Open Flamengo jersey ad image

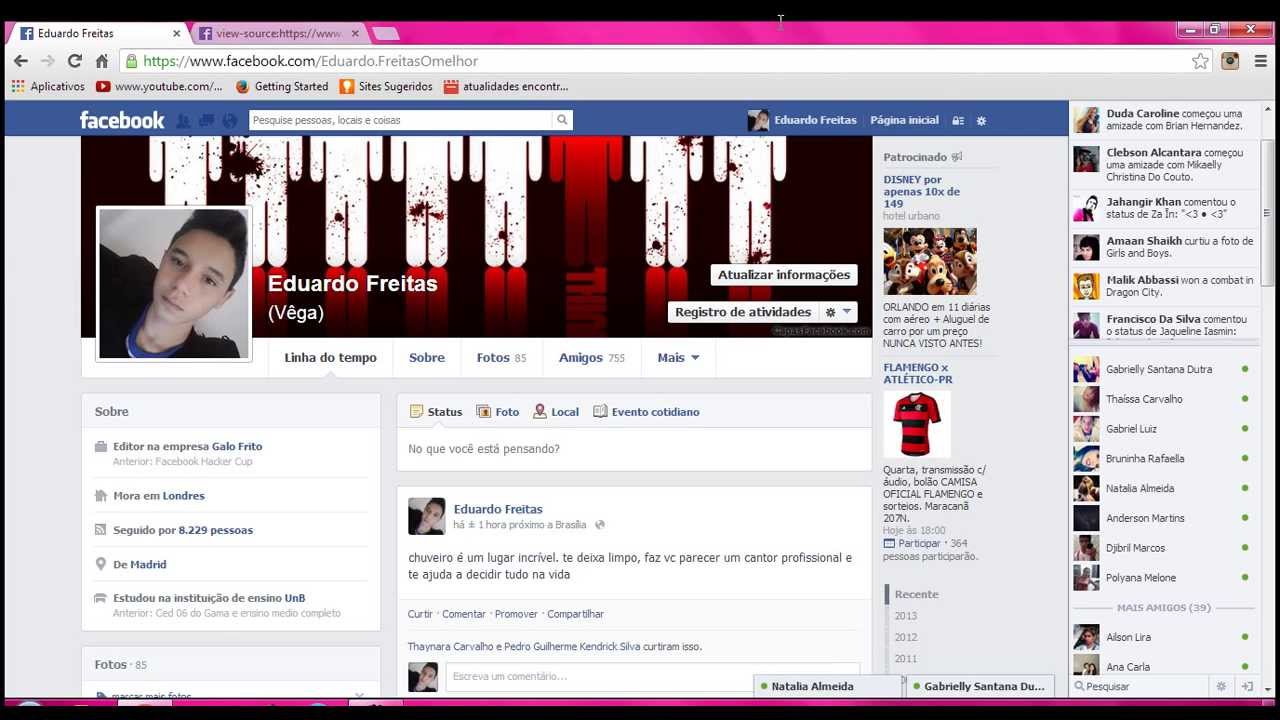[917, 424]
